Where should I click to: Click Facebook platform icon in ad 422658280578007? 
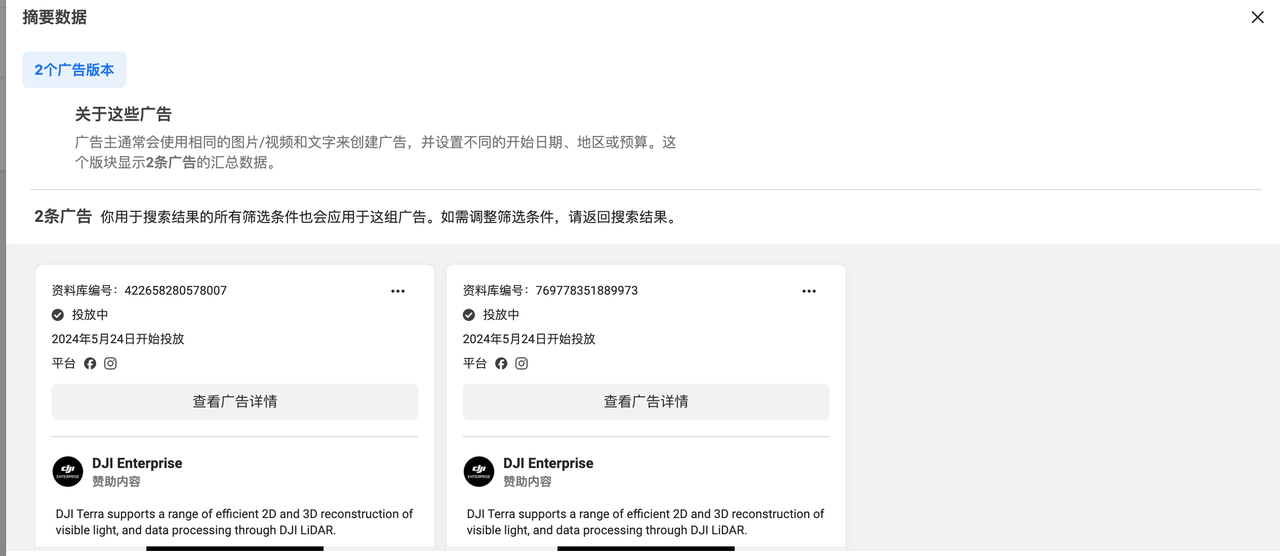pos(90,363)
